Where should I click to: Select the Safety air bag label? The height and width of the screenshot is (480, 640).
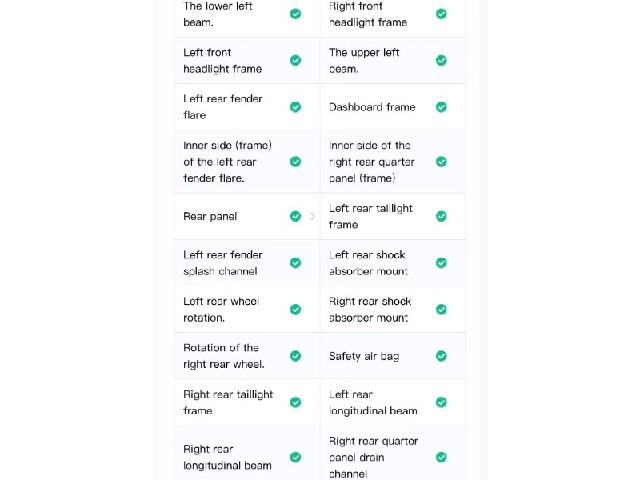(x=364, y=356)
